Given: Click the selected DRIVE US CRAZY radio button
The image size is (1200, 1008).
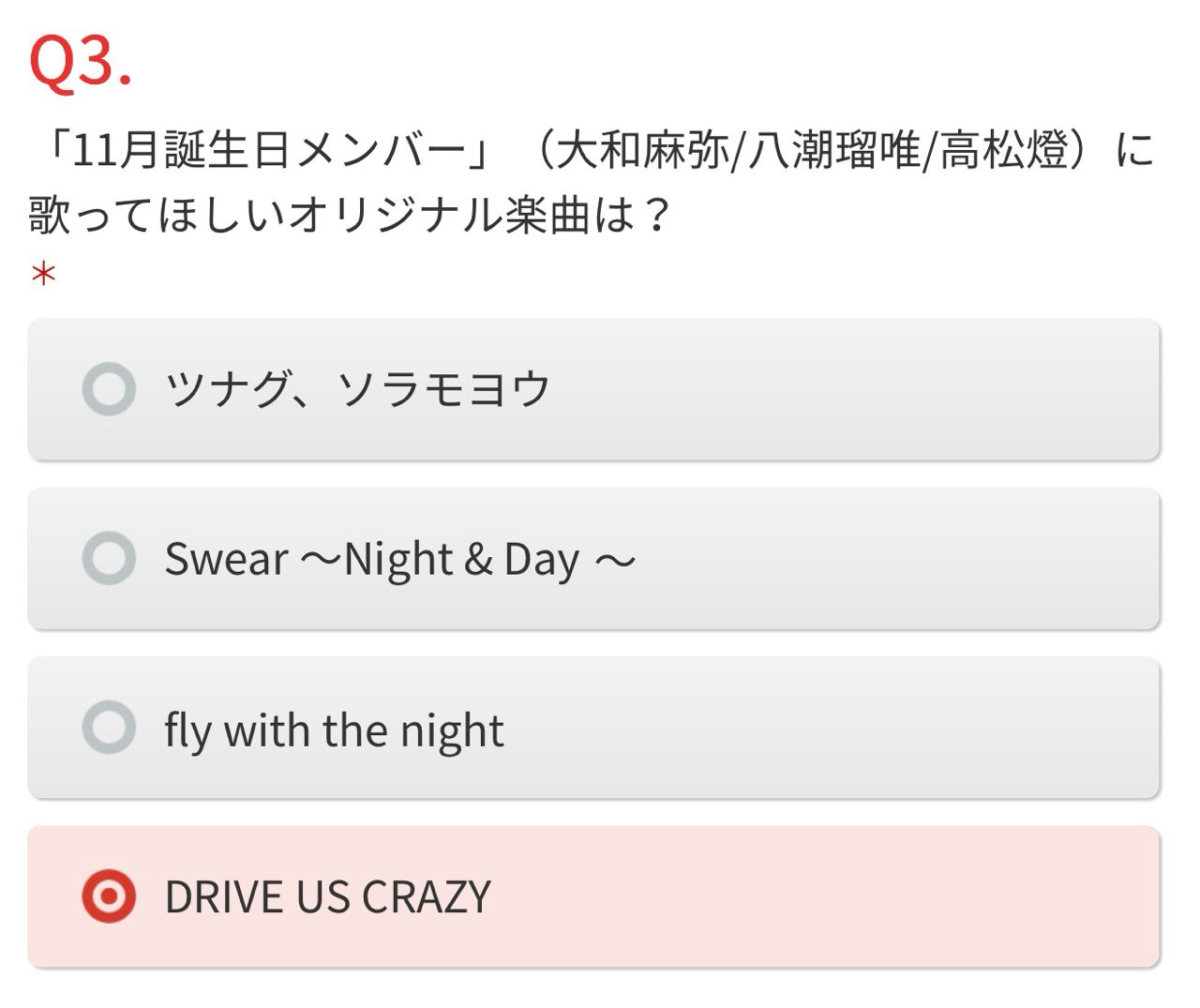Looking at the screenshot, I should pos(109,896).
